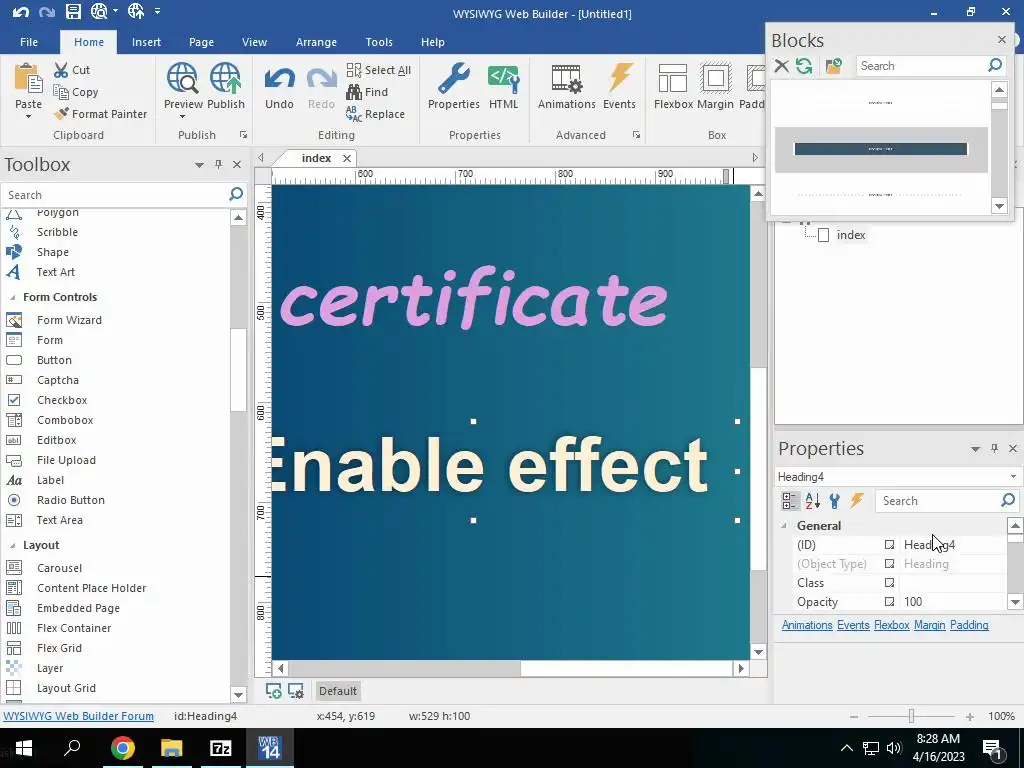This screenshot has height=768, width=1024.
Task: Click the Animations link in Properties
Action: (x=807, y=625)
